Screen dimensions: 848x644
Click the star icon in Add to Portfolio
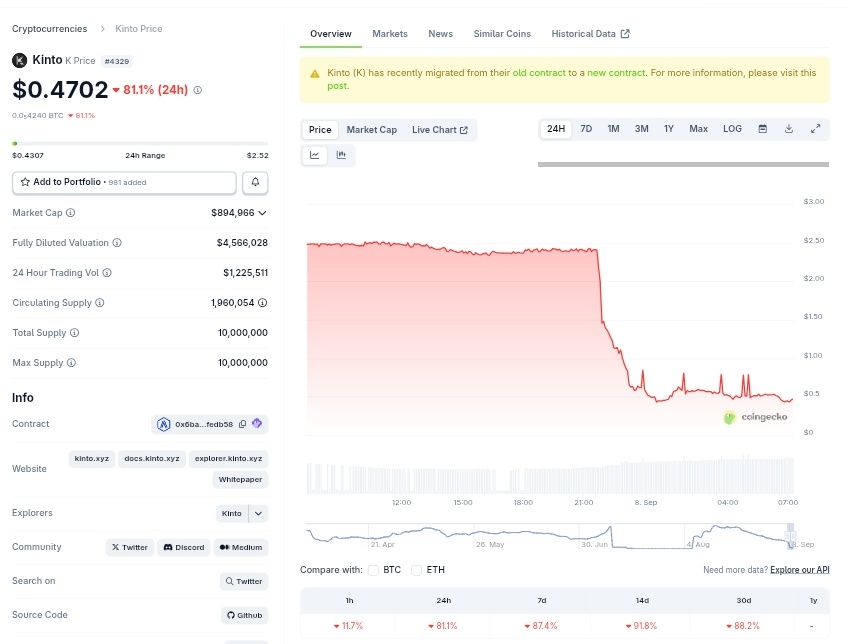click(25, 182)
